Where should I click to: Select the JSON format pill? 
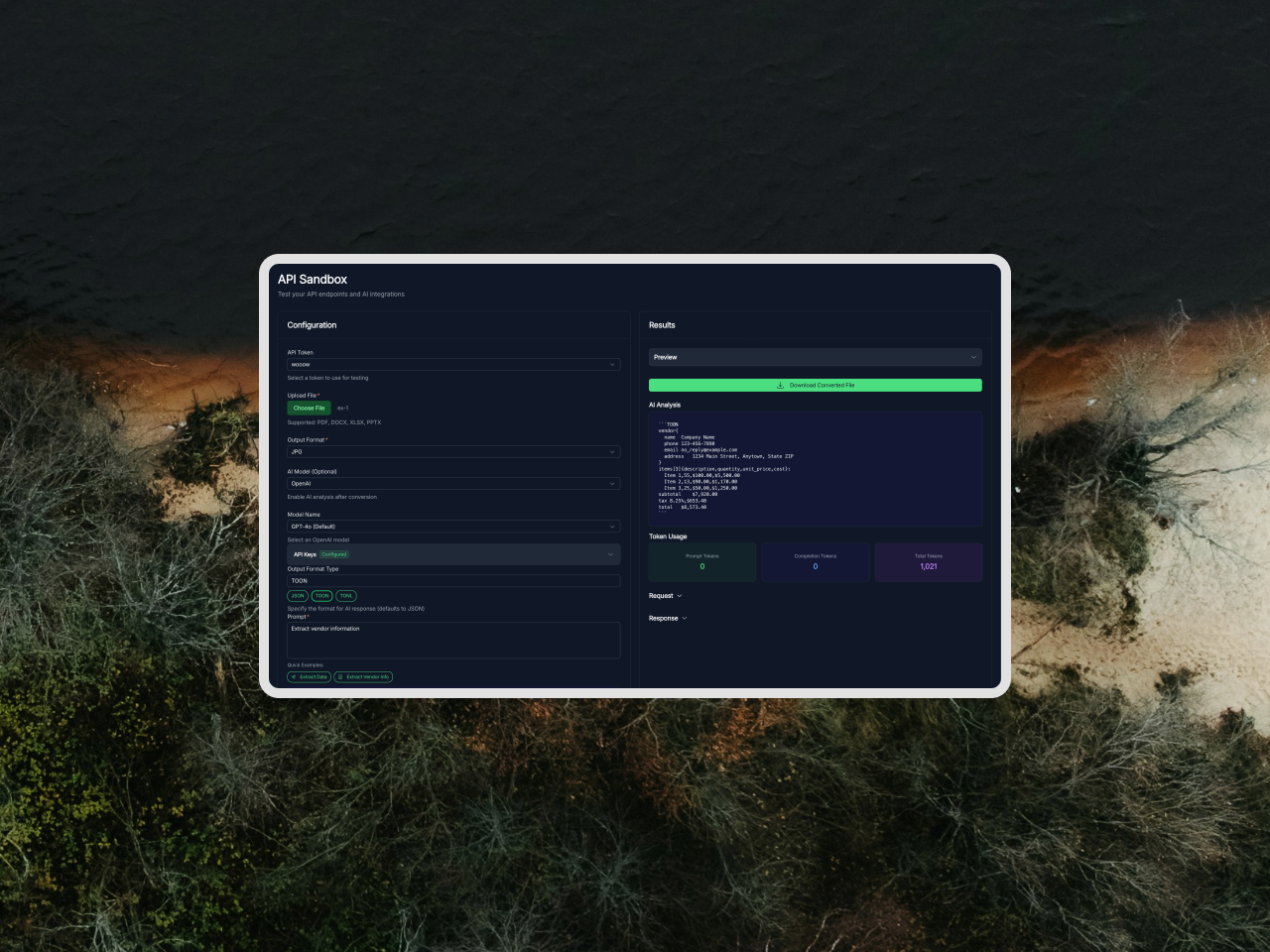tap(298, 595)
